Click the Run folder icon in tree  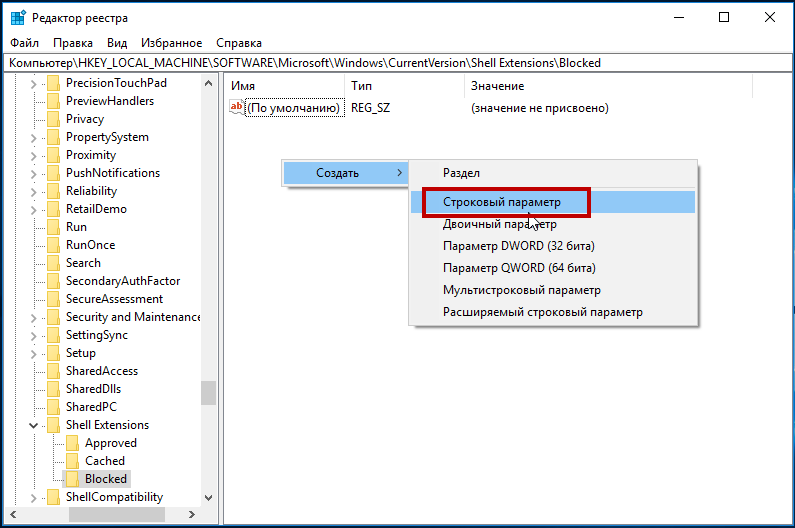53,227
